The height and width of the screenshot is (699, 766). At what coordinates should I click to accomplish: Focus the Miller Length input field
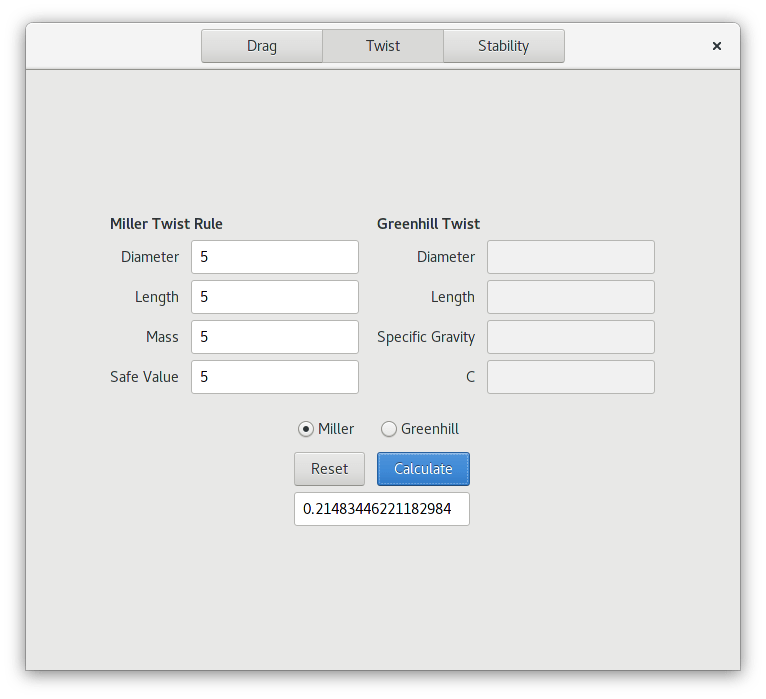pyautogui.click(x=275, y=297)
